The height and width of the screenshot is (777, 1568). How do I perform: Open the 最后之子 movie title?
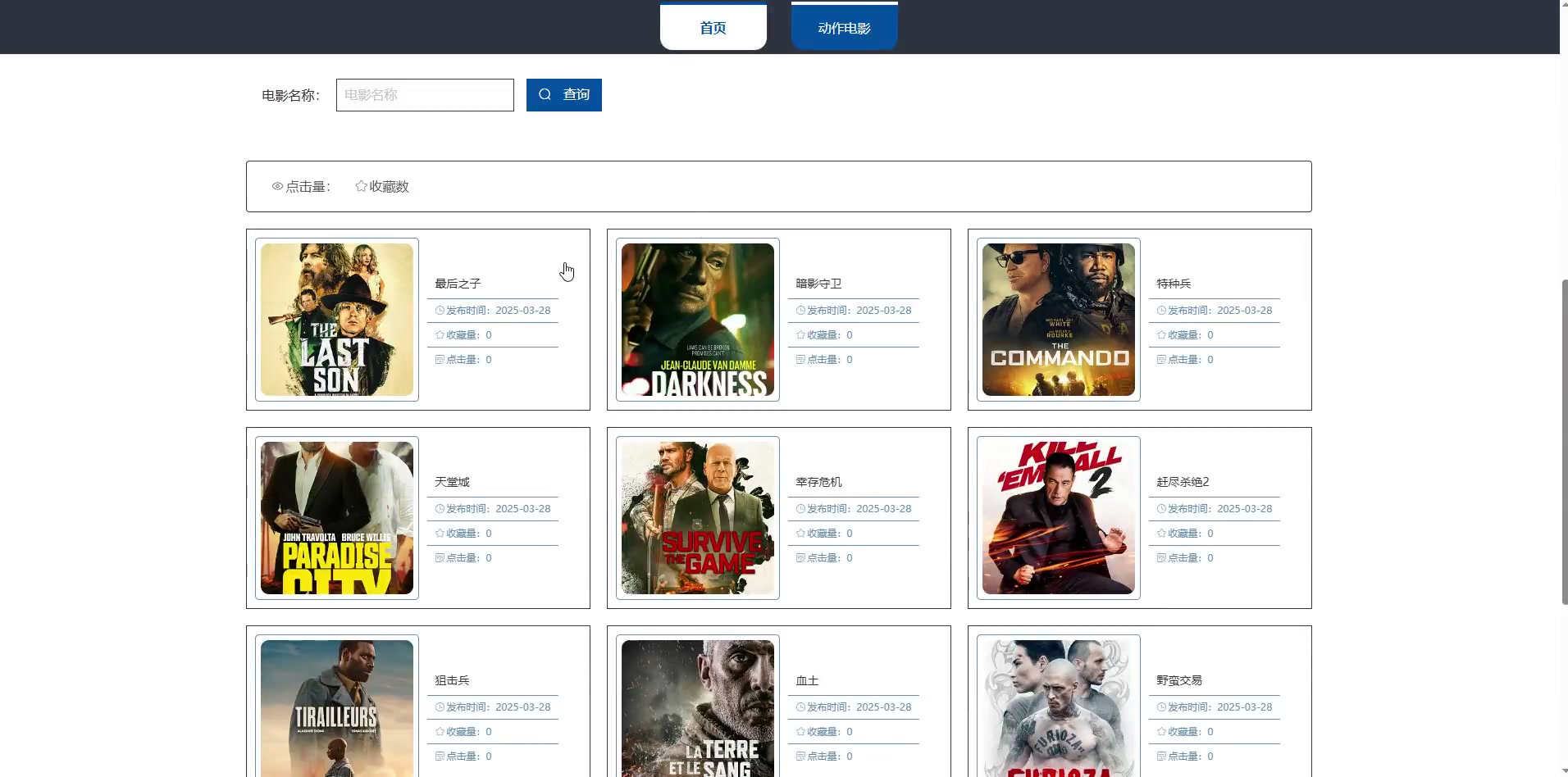[x=458, y=284]
